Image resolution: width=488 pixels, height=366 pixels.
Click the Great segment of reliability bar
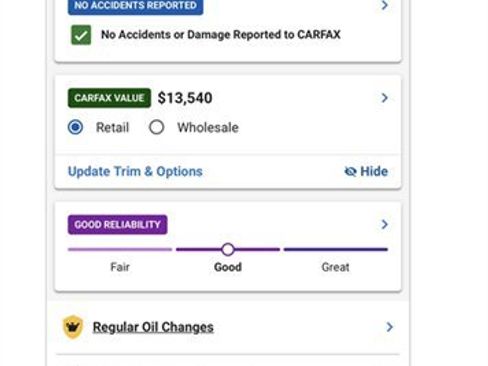pos(336,249)
